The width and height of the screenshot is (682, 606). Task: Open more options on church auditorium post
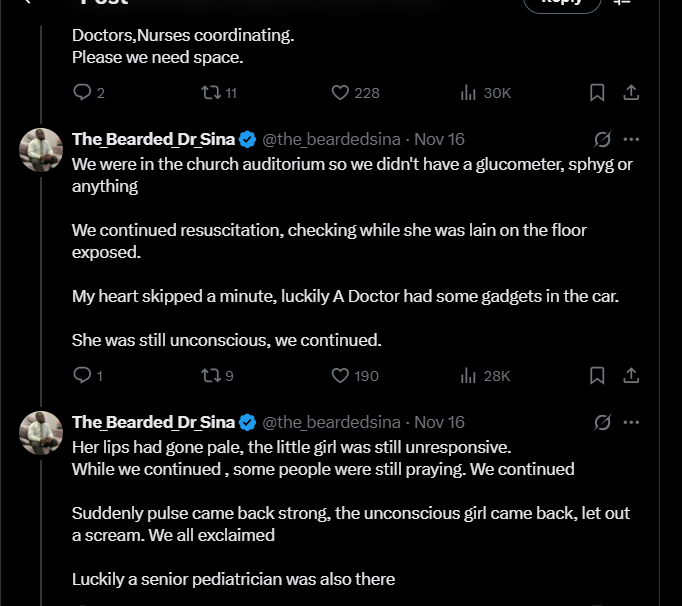click(631, 139)
